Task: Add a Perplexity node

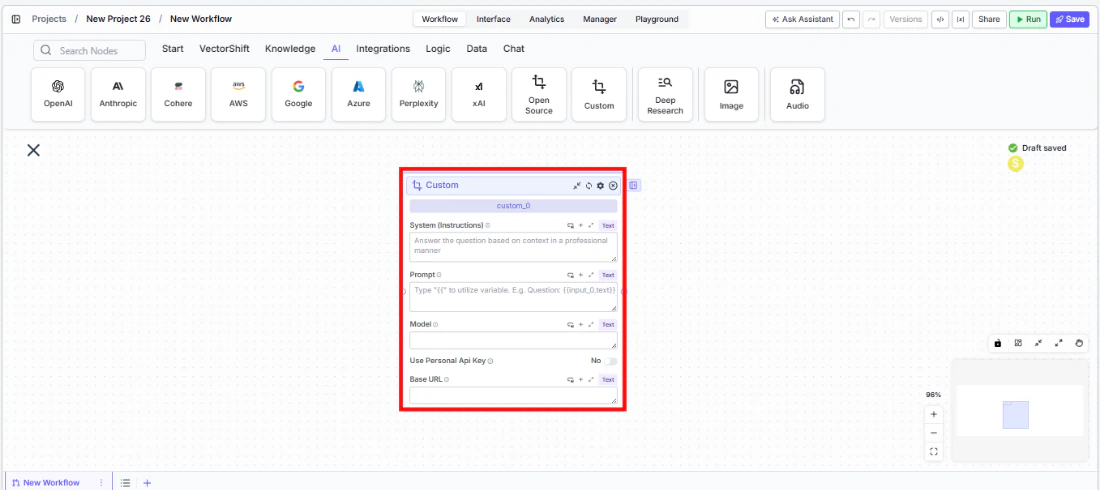Action: click(419, 94)
